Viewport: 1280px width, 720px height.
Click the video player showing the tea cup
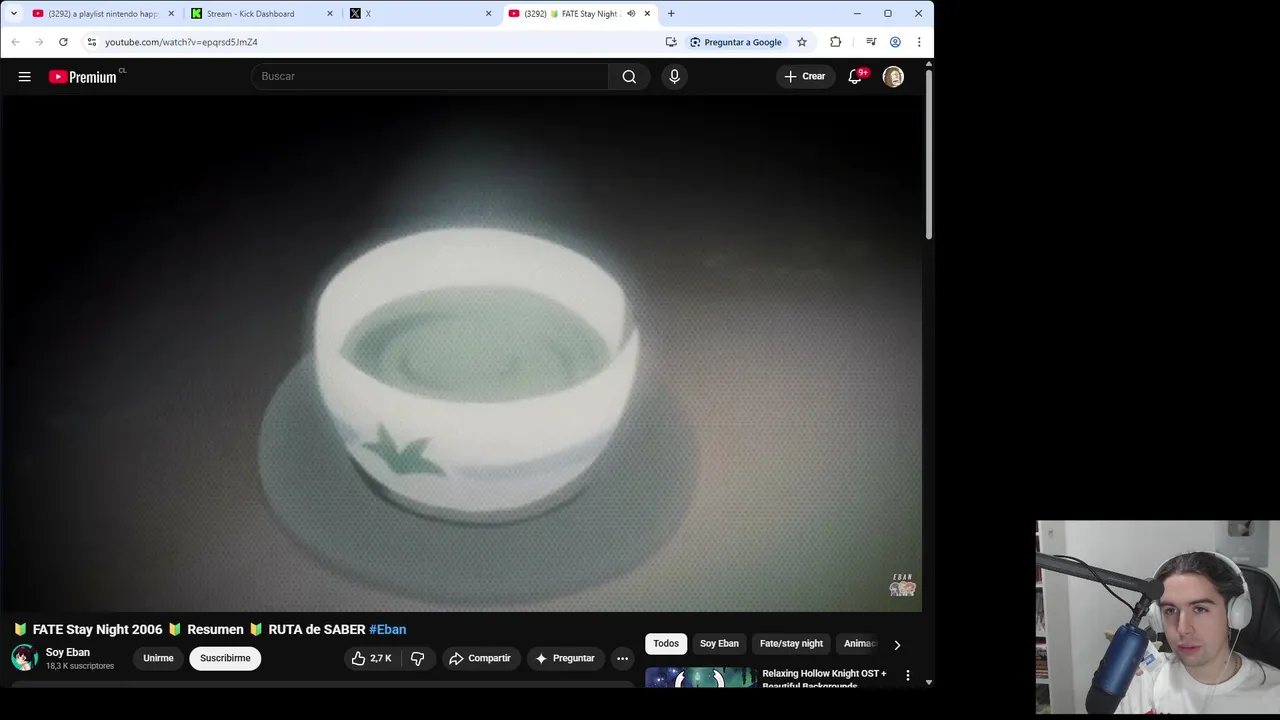pyautogui.click(x=461, y=353)
